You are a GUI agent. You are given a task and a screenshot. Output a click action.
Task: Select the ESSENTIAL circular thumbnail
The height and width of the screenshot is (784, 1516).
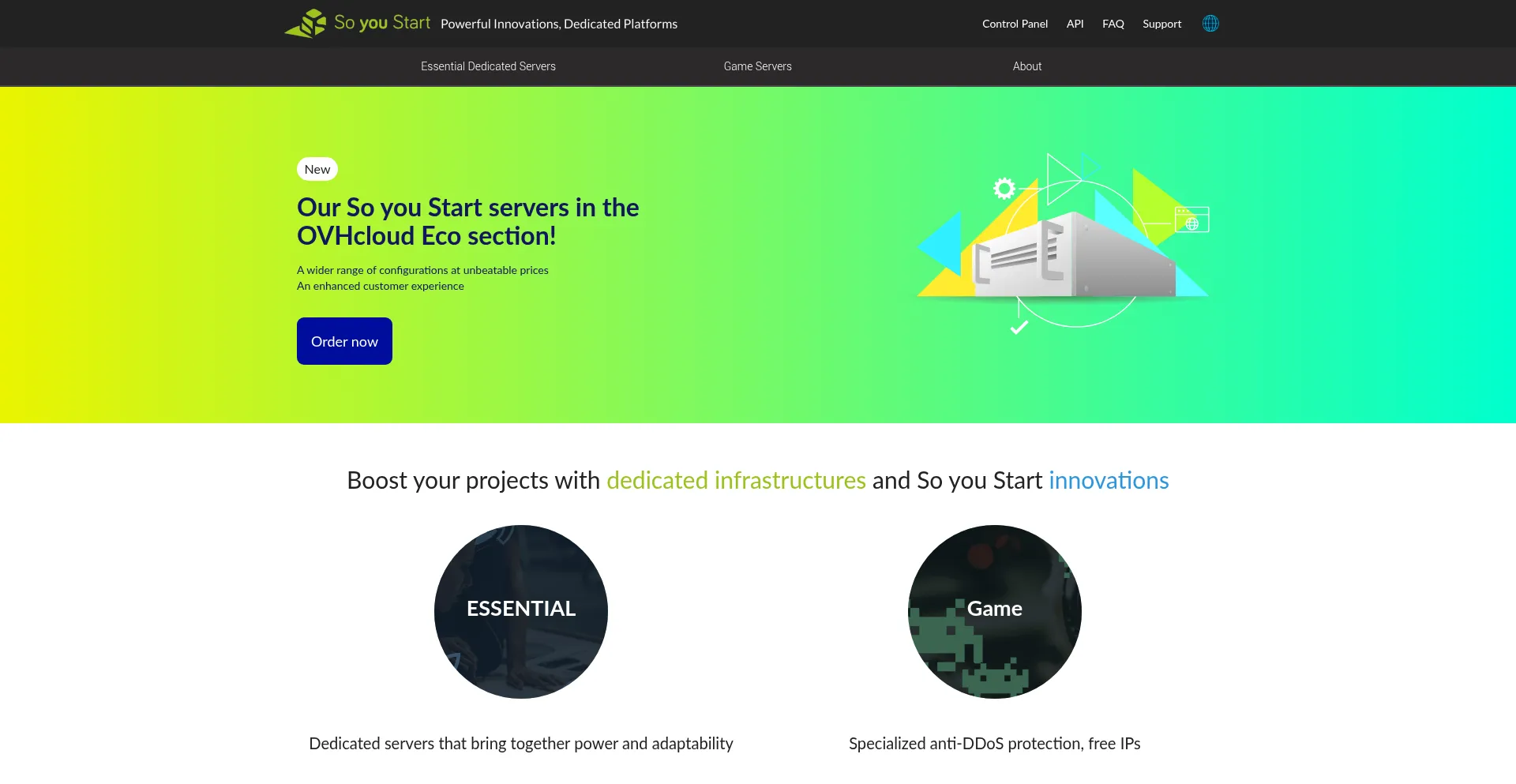(x=521, y=612)
